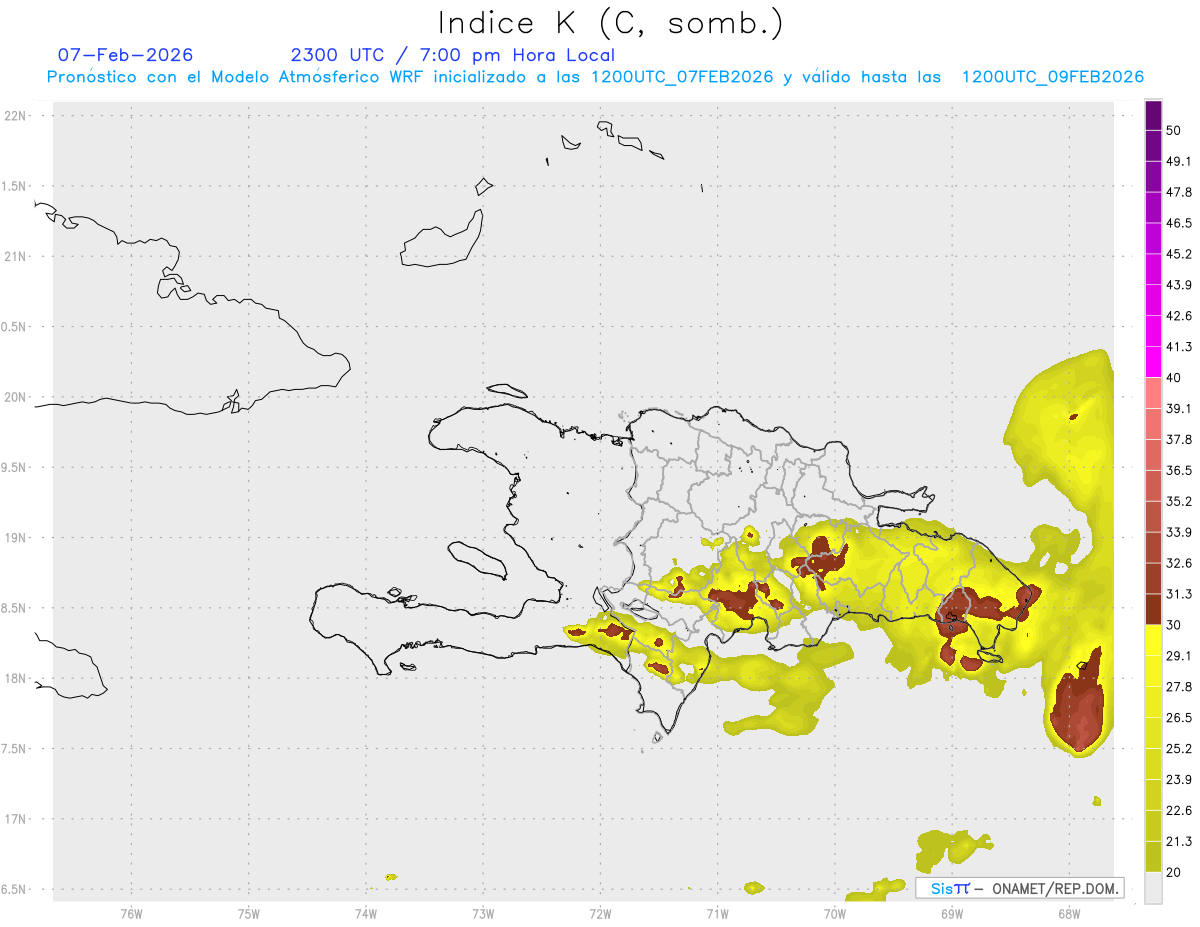Click the 'Pronóstico con el Modelo Atmósferico WRF' subtitle line
Screen dimensions: 1200x927
point(595,77)
